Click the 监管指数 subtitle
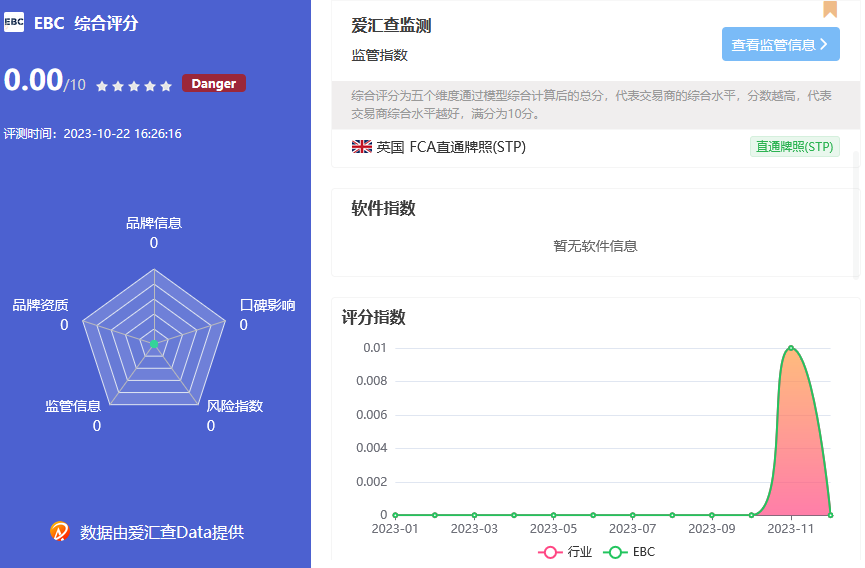 pos(380,55)
